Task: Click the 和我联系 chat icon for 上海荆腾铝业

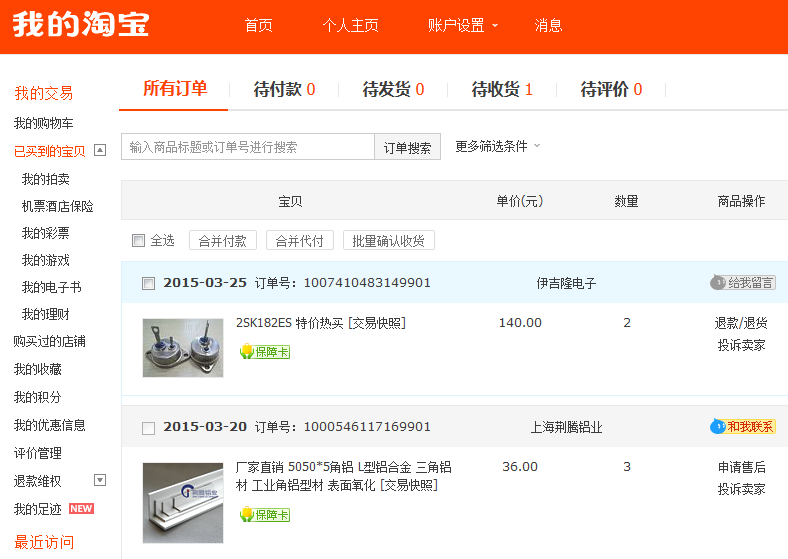Action: pyautogui.click(x=742, y=427)
